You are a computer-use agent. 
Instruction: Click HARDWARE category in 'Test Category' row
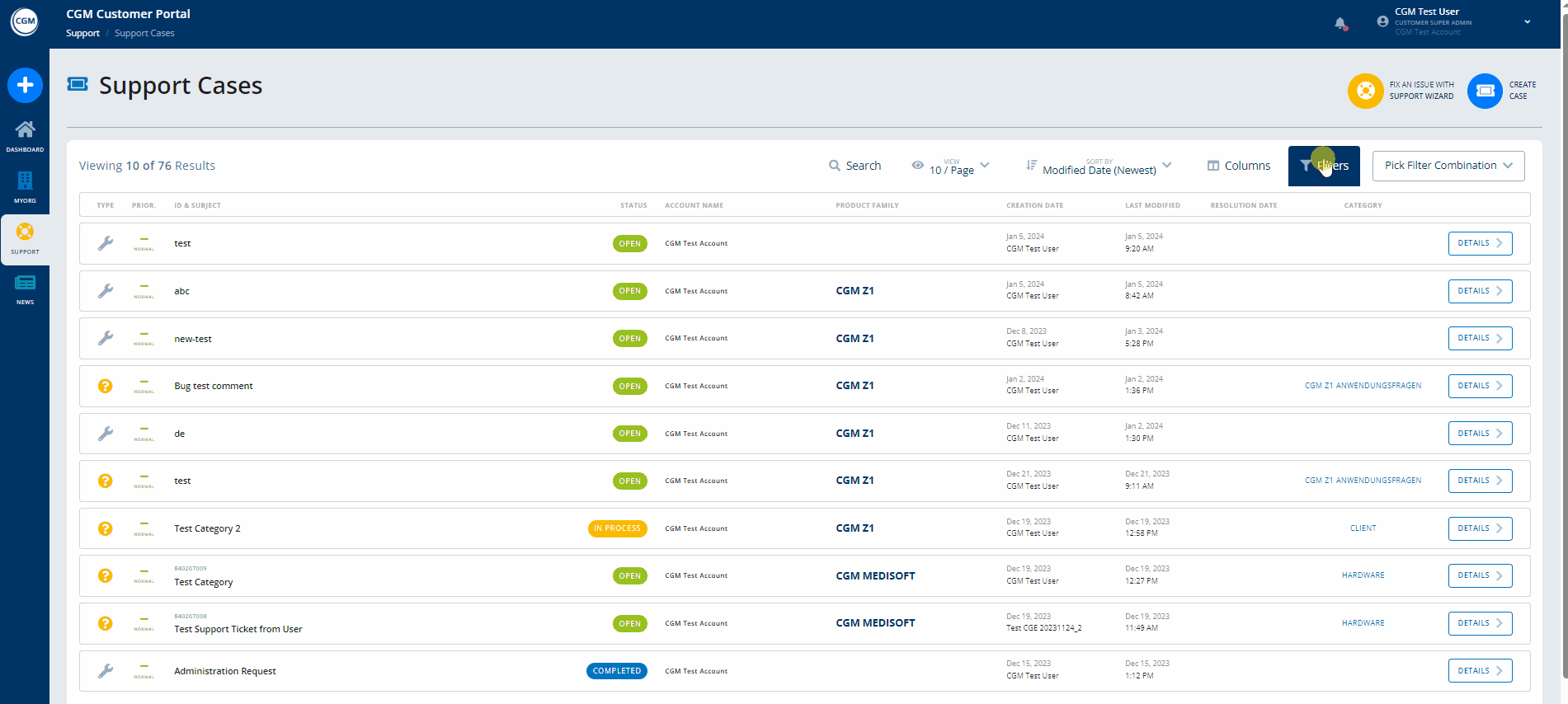tap(1363, 575)
